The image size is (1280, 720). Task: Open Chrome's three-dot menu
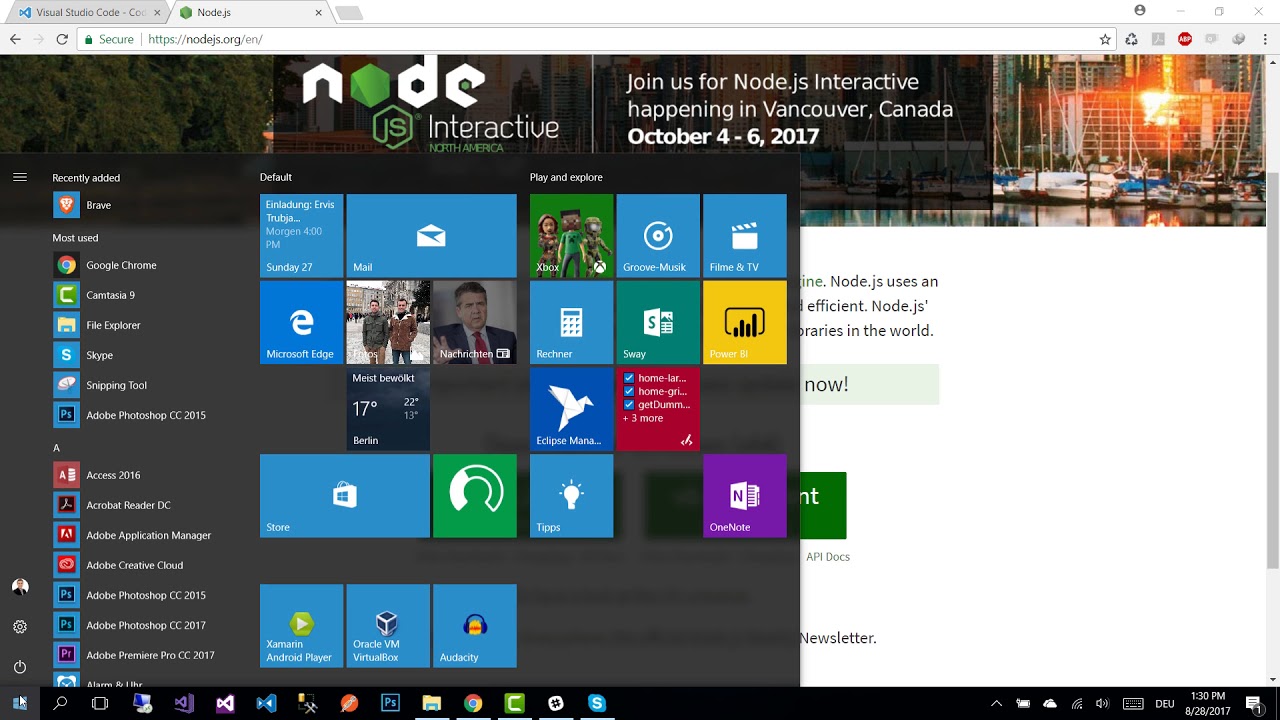tap(1265, 39)
